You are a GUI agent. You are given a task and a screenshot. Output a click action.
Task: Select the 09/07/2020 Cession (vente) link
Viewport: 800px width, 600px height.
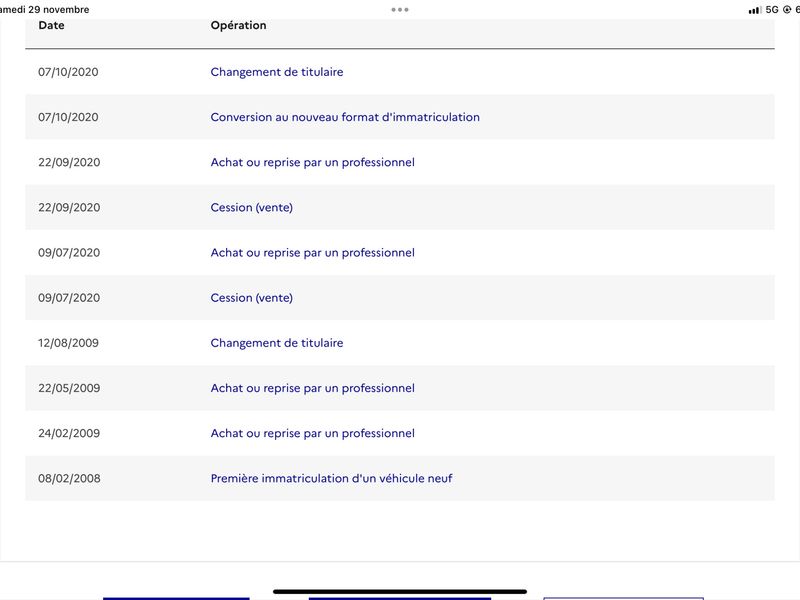(251, 298)
